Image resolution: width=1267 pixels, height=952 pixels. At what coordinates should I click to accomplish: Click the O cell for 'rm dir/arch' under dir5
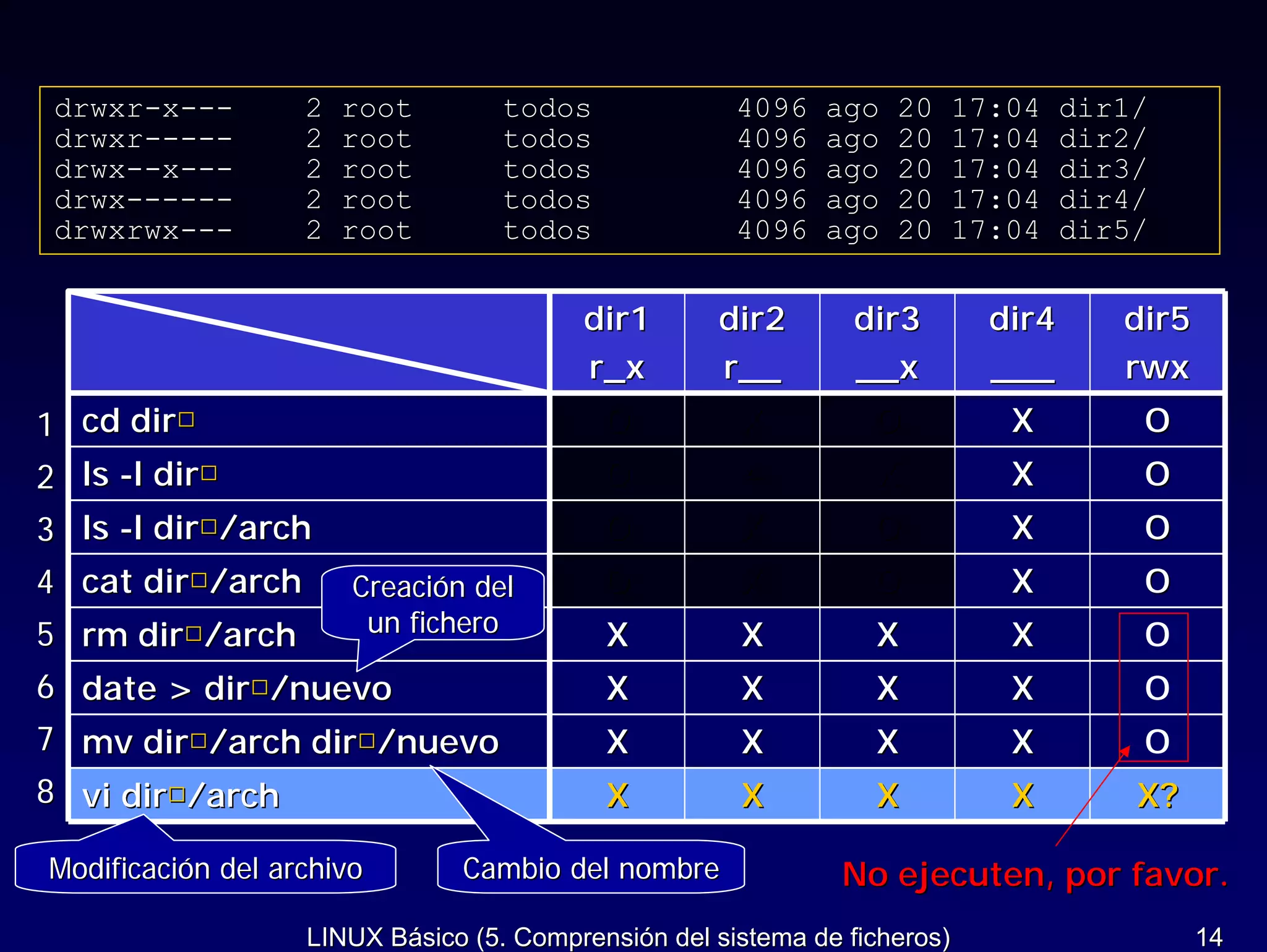pyautogui.click(x=1156, y=635)
